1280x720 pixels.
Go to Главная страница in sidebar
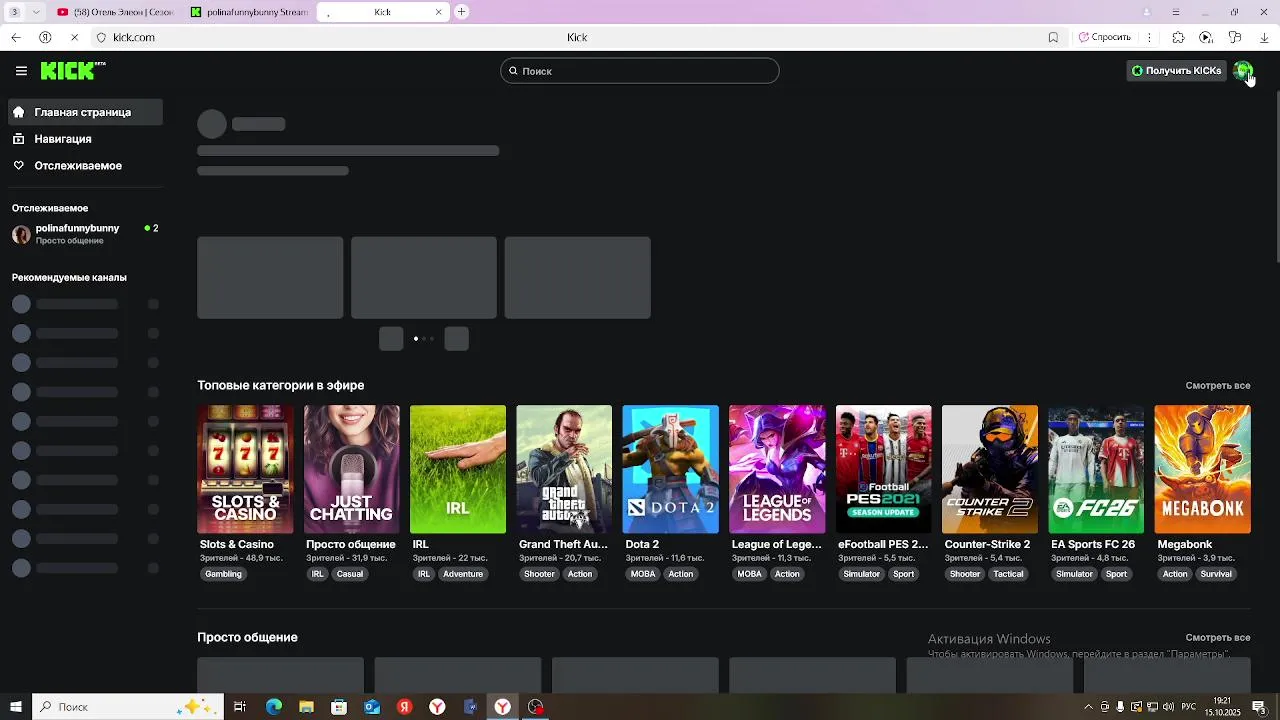pyautogui.click(x=85, y=112)
